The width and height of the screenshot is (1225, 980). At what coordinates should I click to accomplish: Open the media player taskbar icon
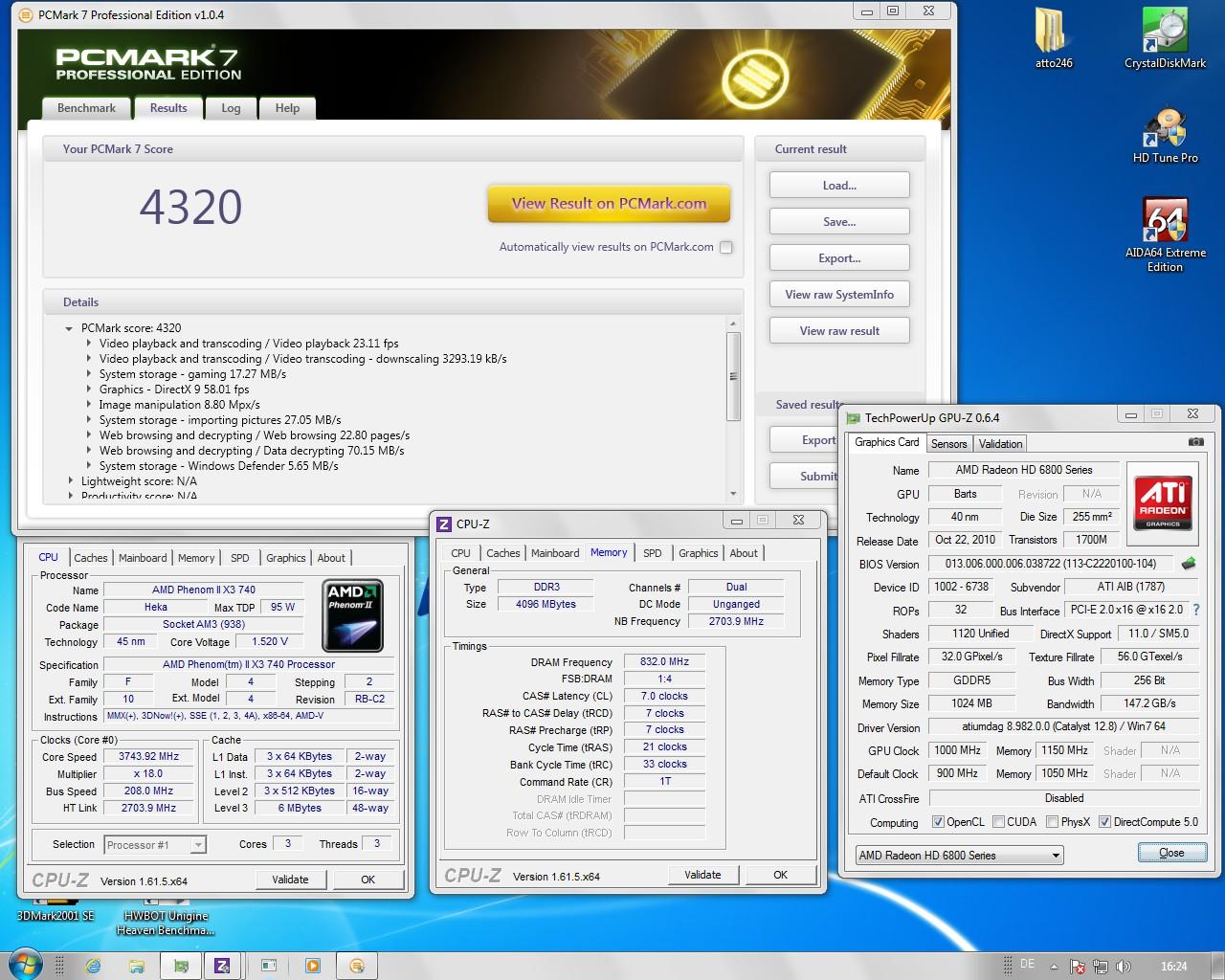(313, 966)
